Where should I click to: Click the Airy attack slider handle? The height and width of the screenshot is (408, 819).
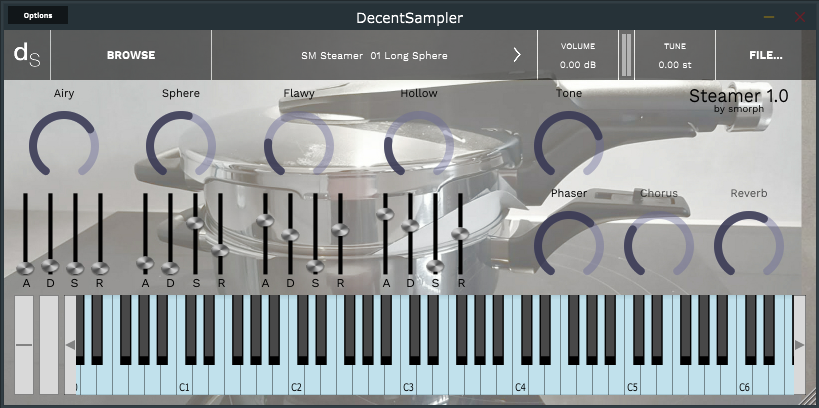pos(26,267)
